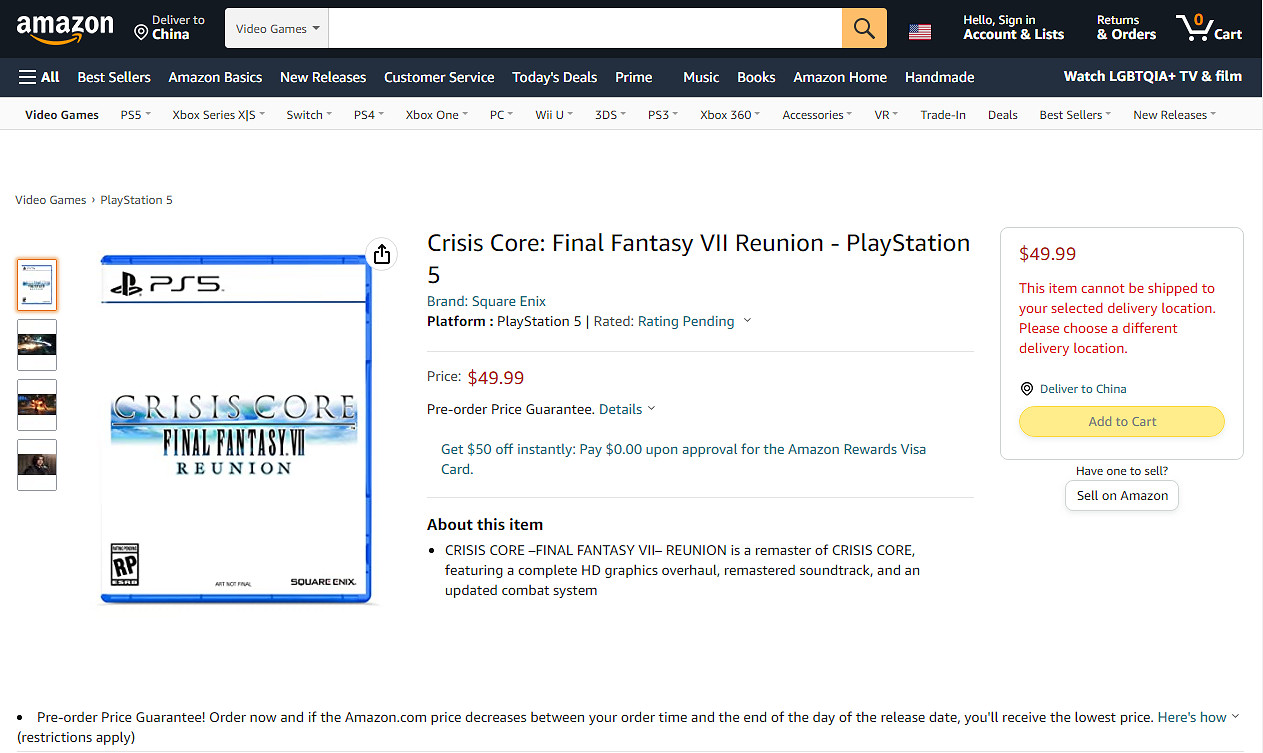The width and height of the screenshot is (1263, 753).
Task: Select the first product thumbnail
Action: [37, 285]
